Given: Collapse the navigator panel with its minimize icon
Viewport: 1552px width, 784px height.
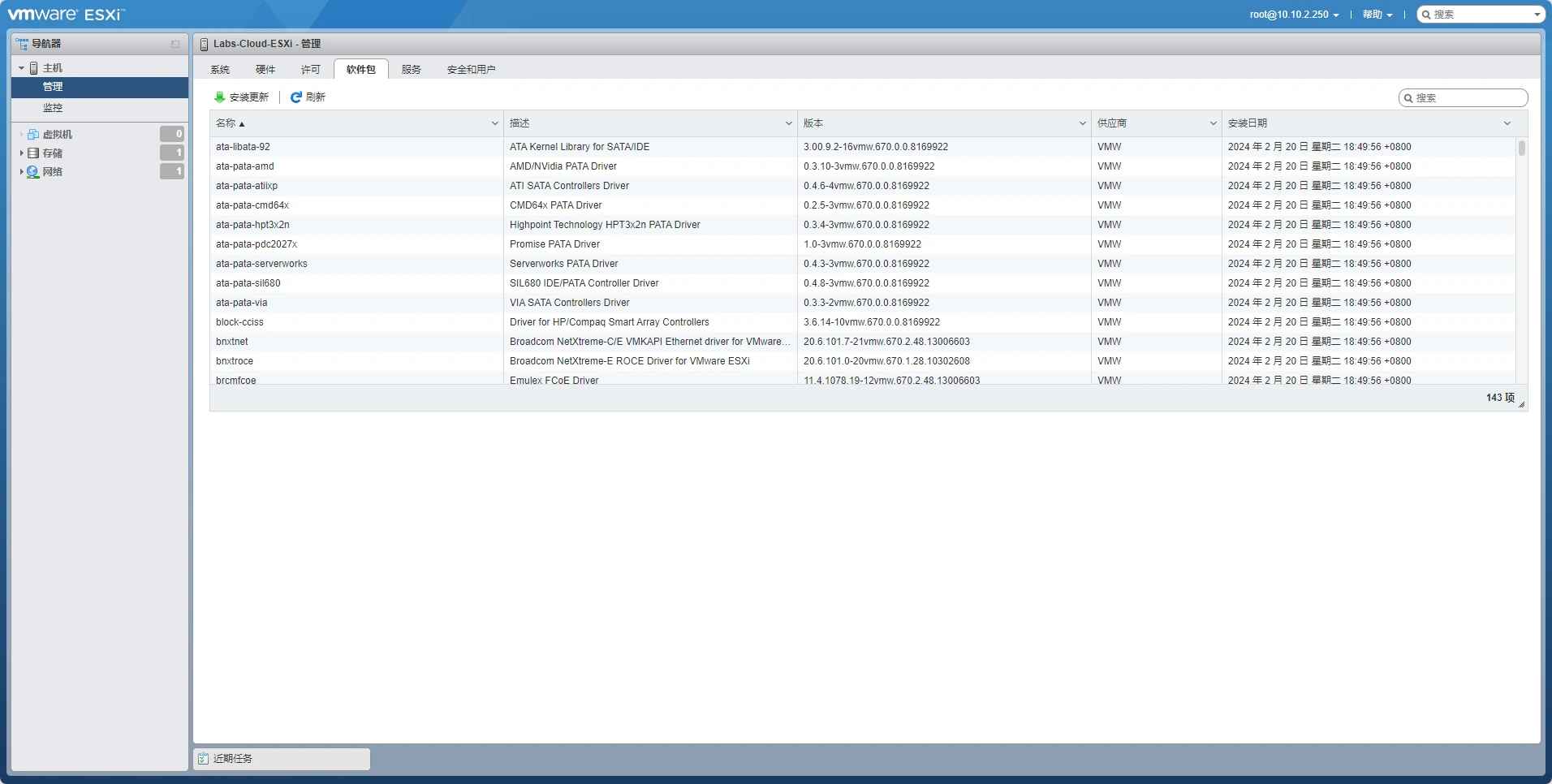Looking at the screenshot, I should [x=175, y=44].
